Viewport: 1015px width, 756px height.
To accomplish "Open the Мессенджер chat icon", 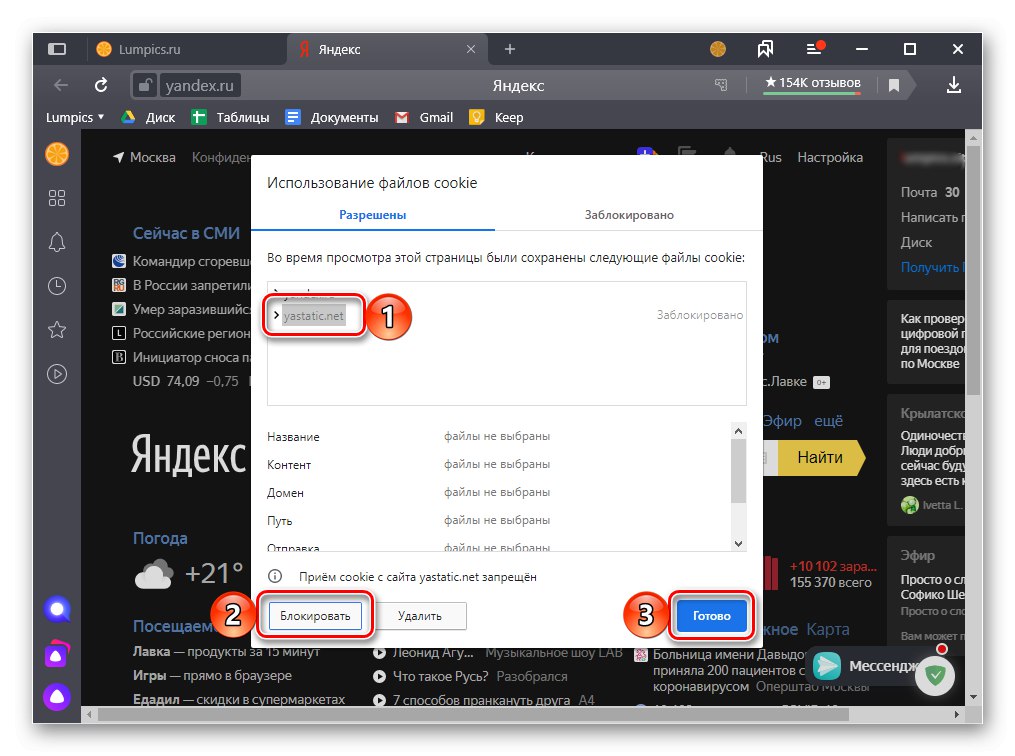I will 827,665.
